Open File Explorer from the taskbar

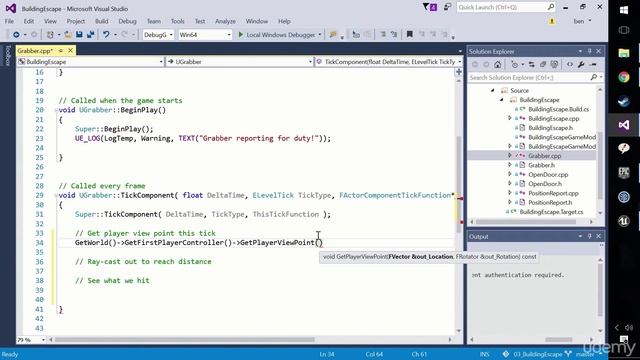tap(624, 53)
